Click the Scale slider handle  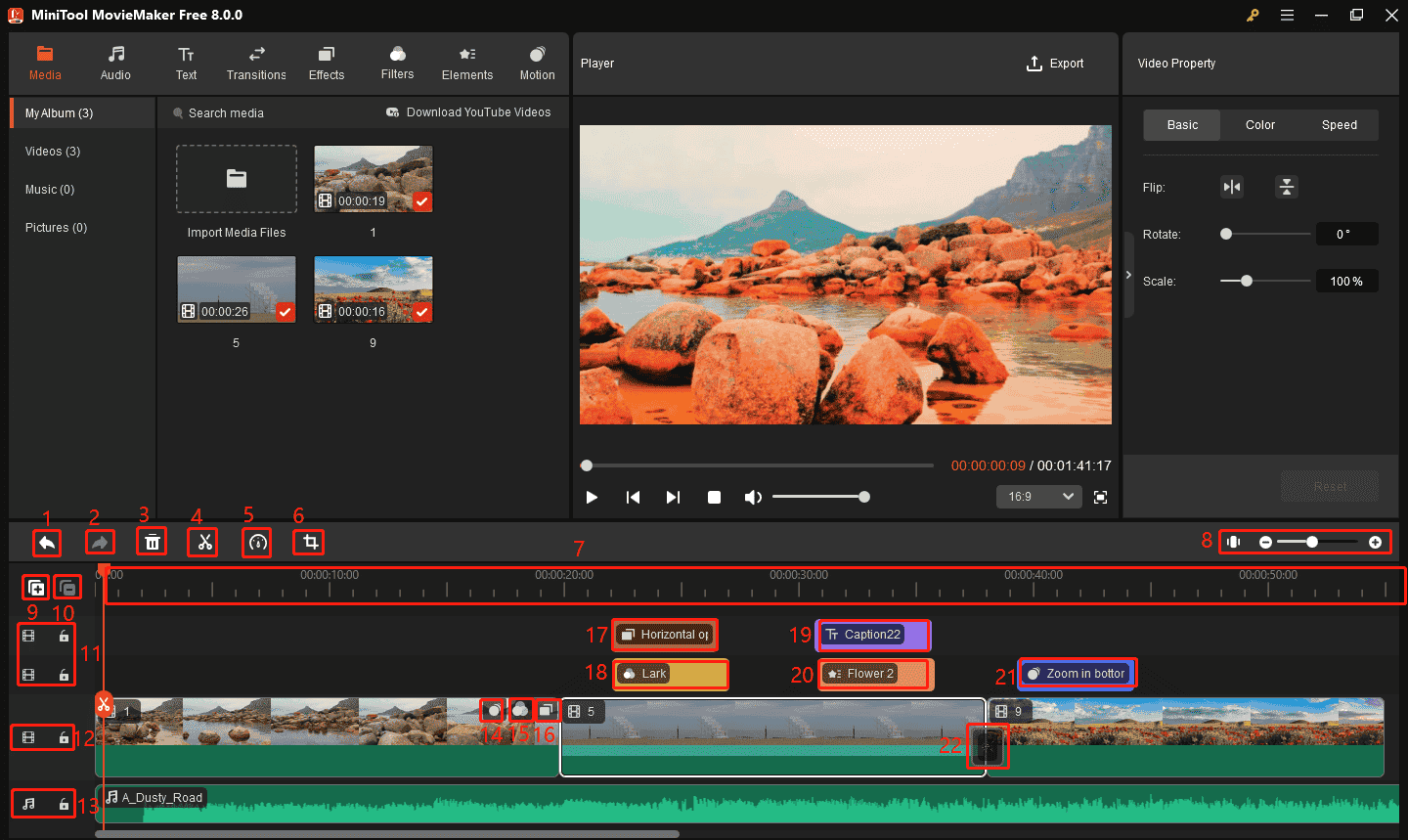tap(1246, 281)
